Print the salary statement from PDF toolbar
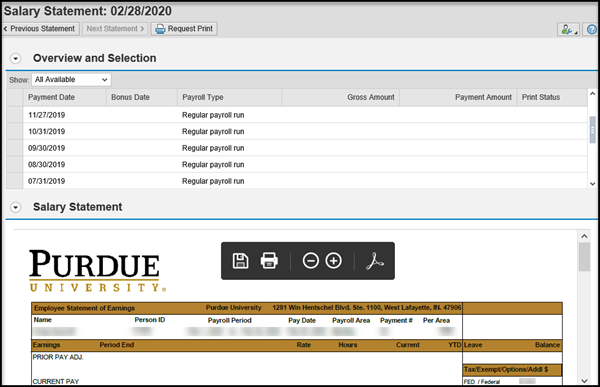The width and height of the screenshot is (600, 387). pos(269,261)
